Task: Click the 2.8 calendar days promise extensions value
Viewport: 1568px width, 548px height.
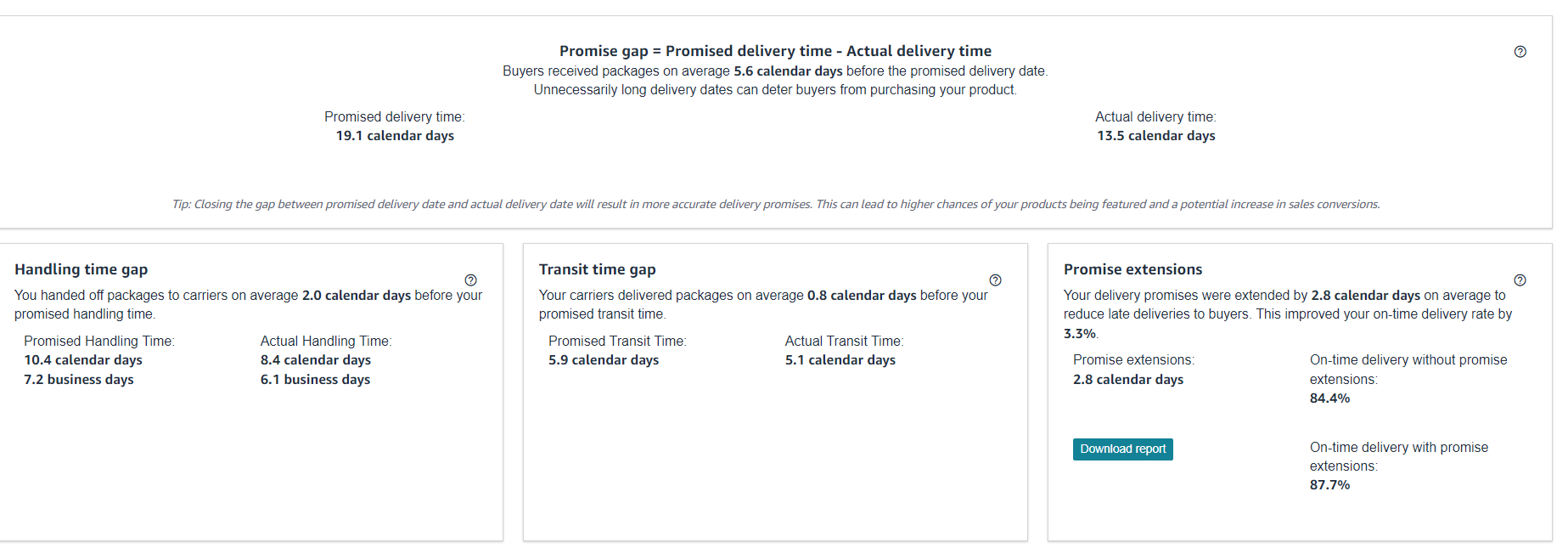Action: click(x=1127, y=380)
